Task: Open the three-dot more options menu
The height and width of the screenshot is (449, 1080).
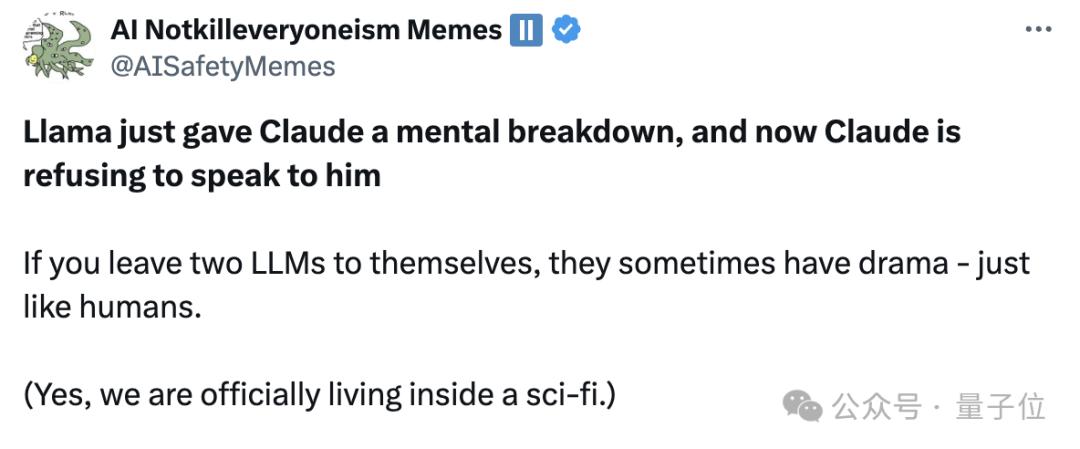Action: [1038, 30]
